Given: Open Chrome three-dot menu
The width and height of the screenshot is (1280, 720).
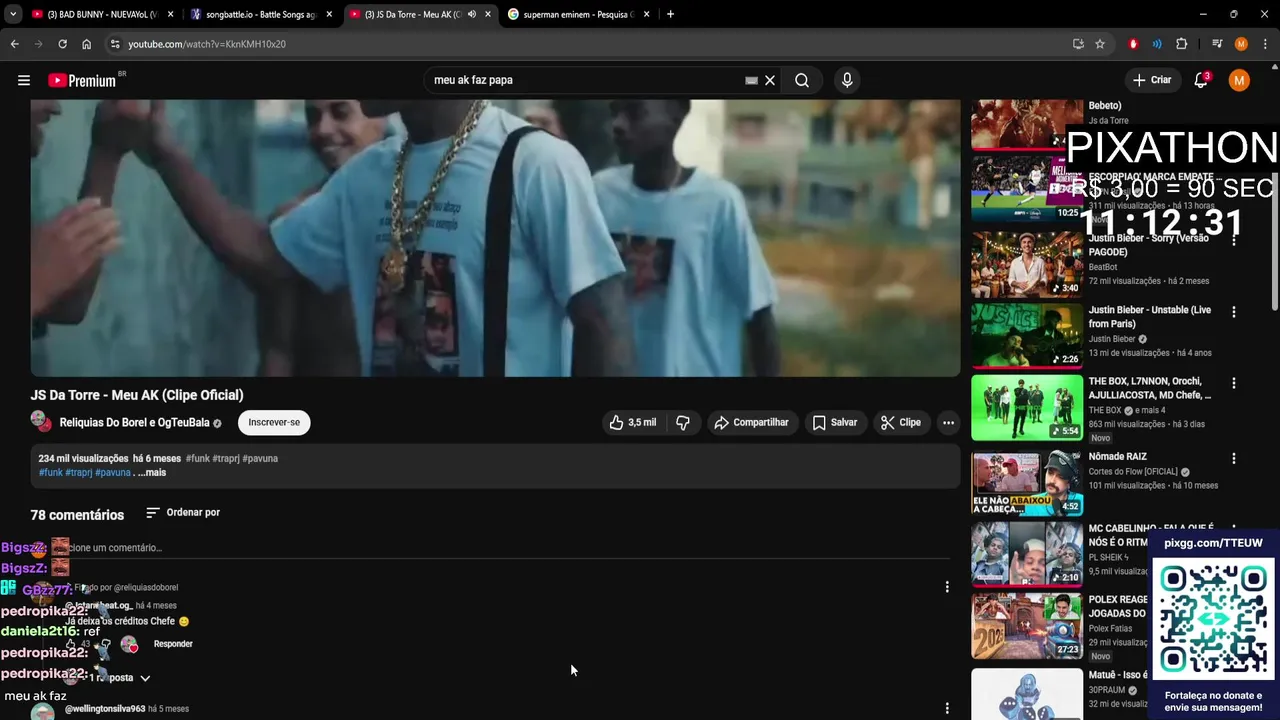Looking at the screenshot, I should tap(1265, 44).
